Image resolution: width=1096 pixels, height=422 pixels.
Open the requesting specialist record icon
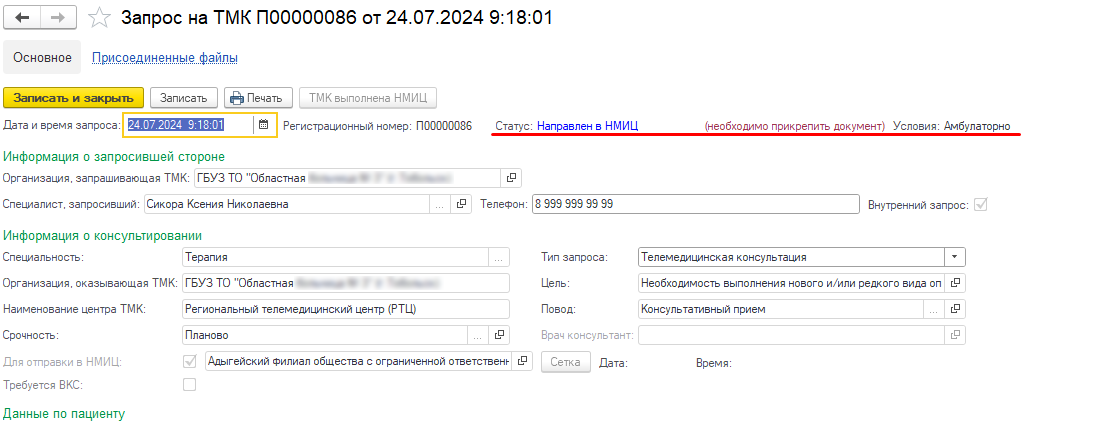462,204
